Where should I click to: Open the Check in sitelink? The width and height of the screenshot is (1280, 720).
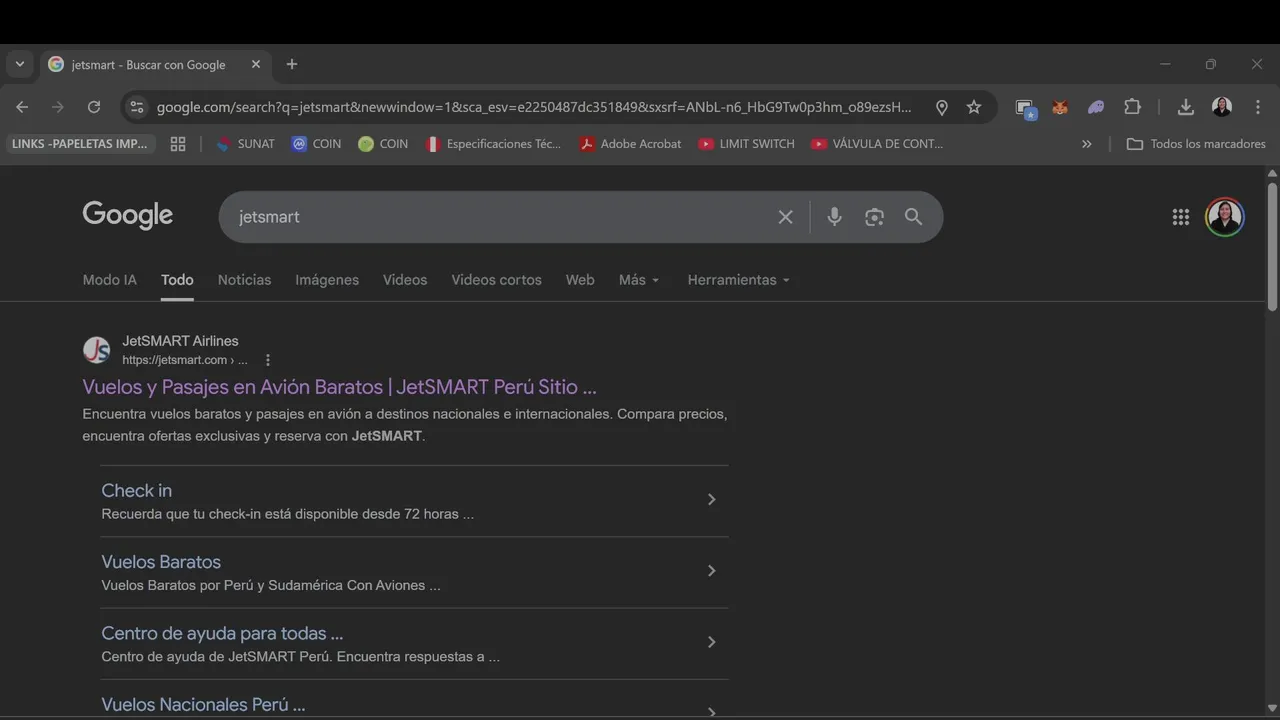tap(136, 490)
